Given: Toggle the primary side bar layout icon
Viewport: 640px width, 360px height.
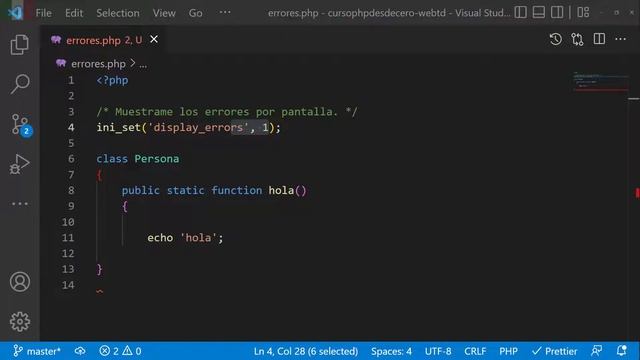Looking at the screenshot, I should click(520, 13).
